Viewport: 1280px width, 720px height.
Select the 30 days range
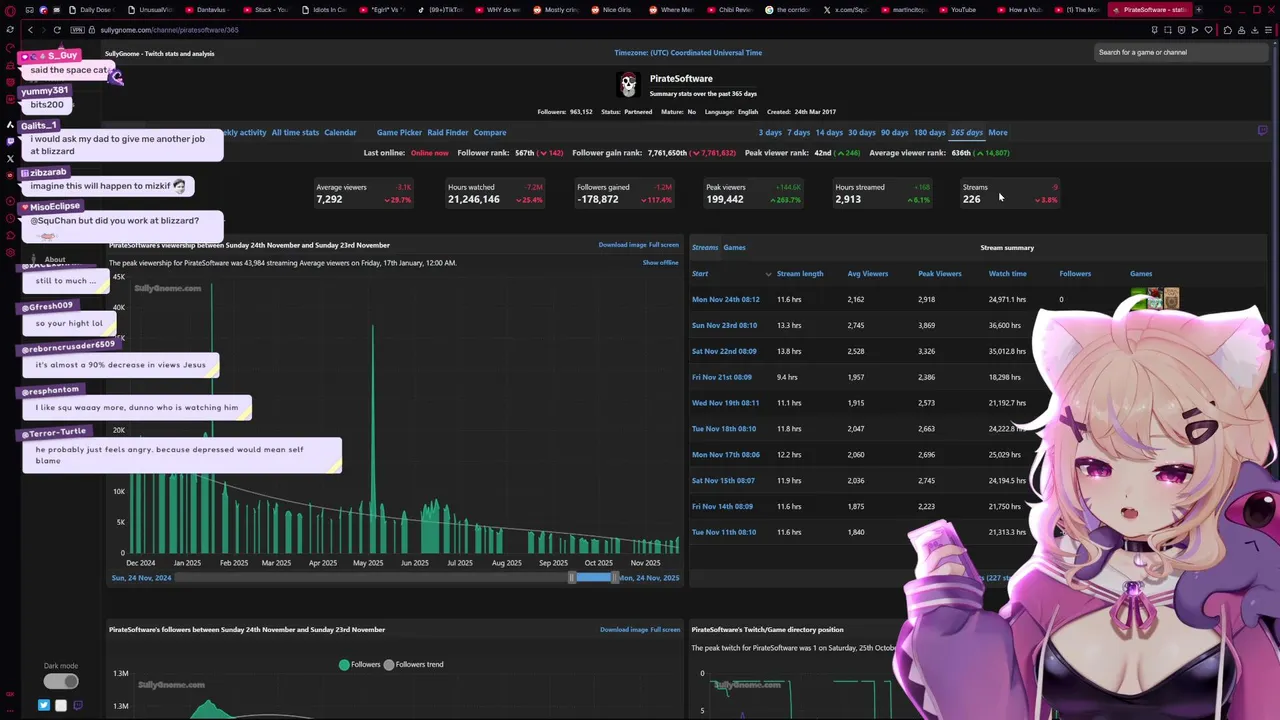click(x=862, y=132)
